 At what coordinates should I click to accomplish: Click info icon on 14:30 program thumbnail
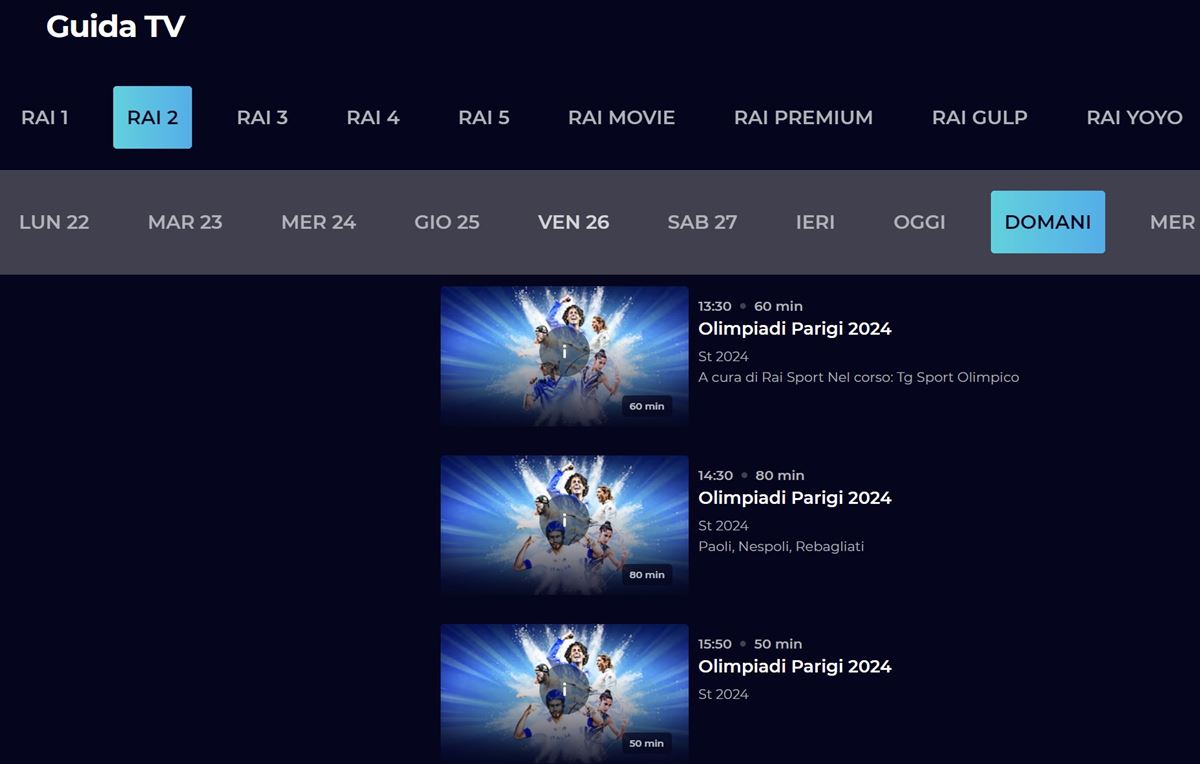(x=564, y=521)
